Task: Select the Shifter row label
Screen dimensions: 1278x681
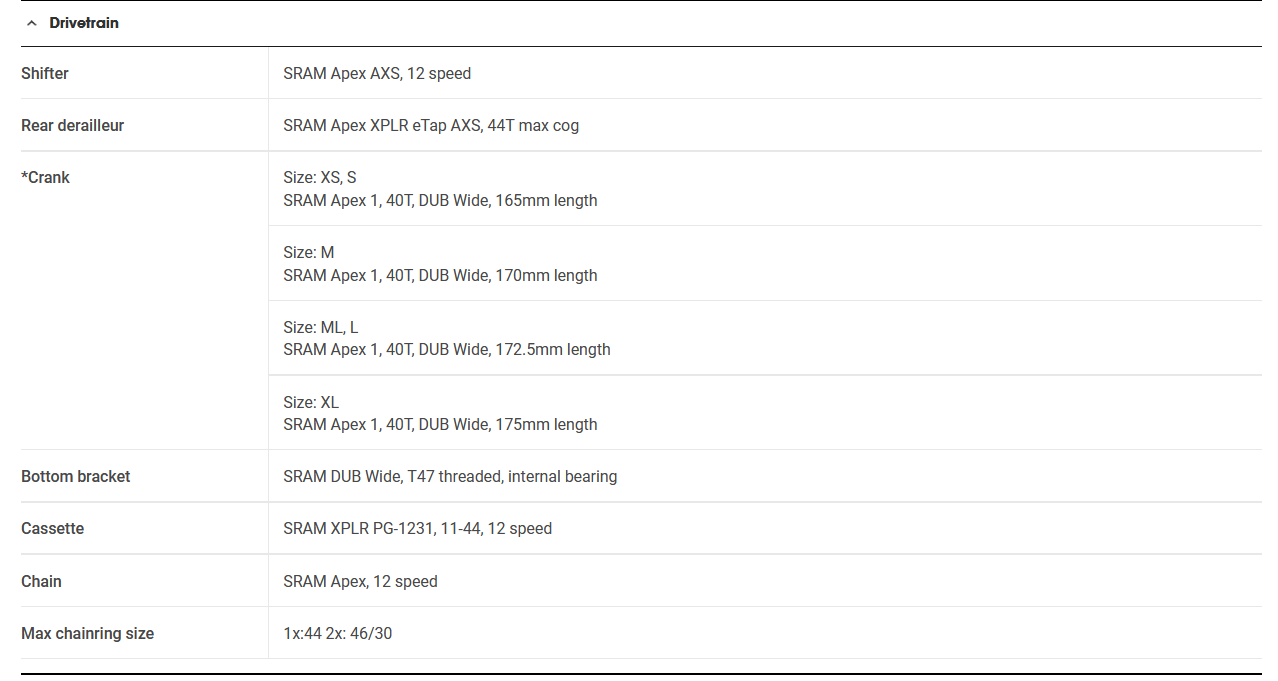Action: pyautogui.click(x=45, y=73)
